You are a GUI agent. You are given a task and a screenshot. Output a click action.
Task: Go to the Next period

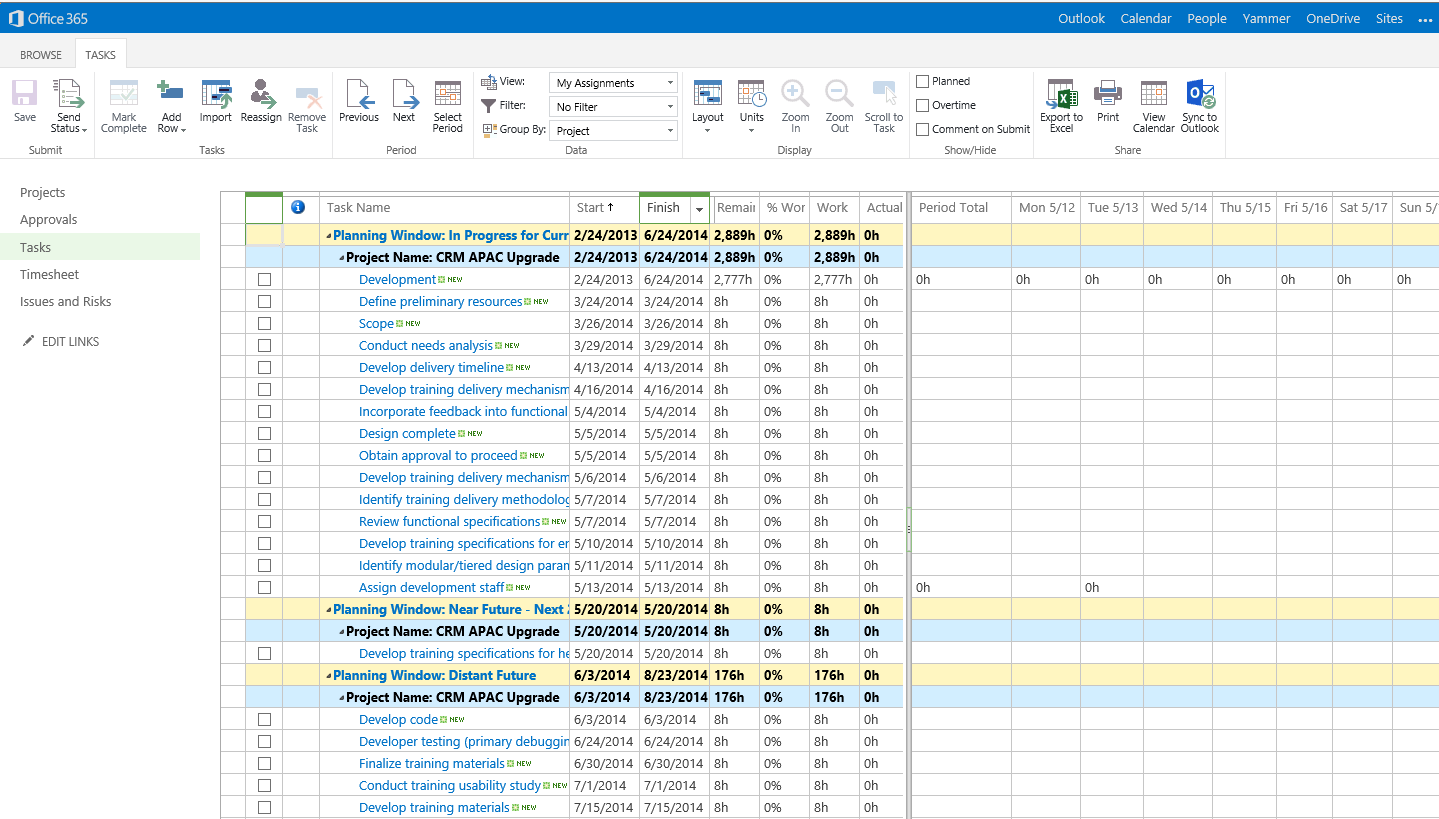tap(404, 96)
